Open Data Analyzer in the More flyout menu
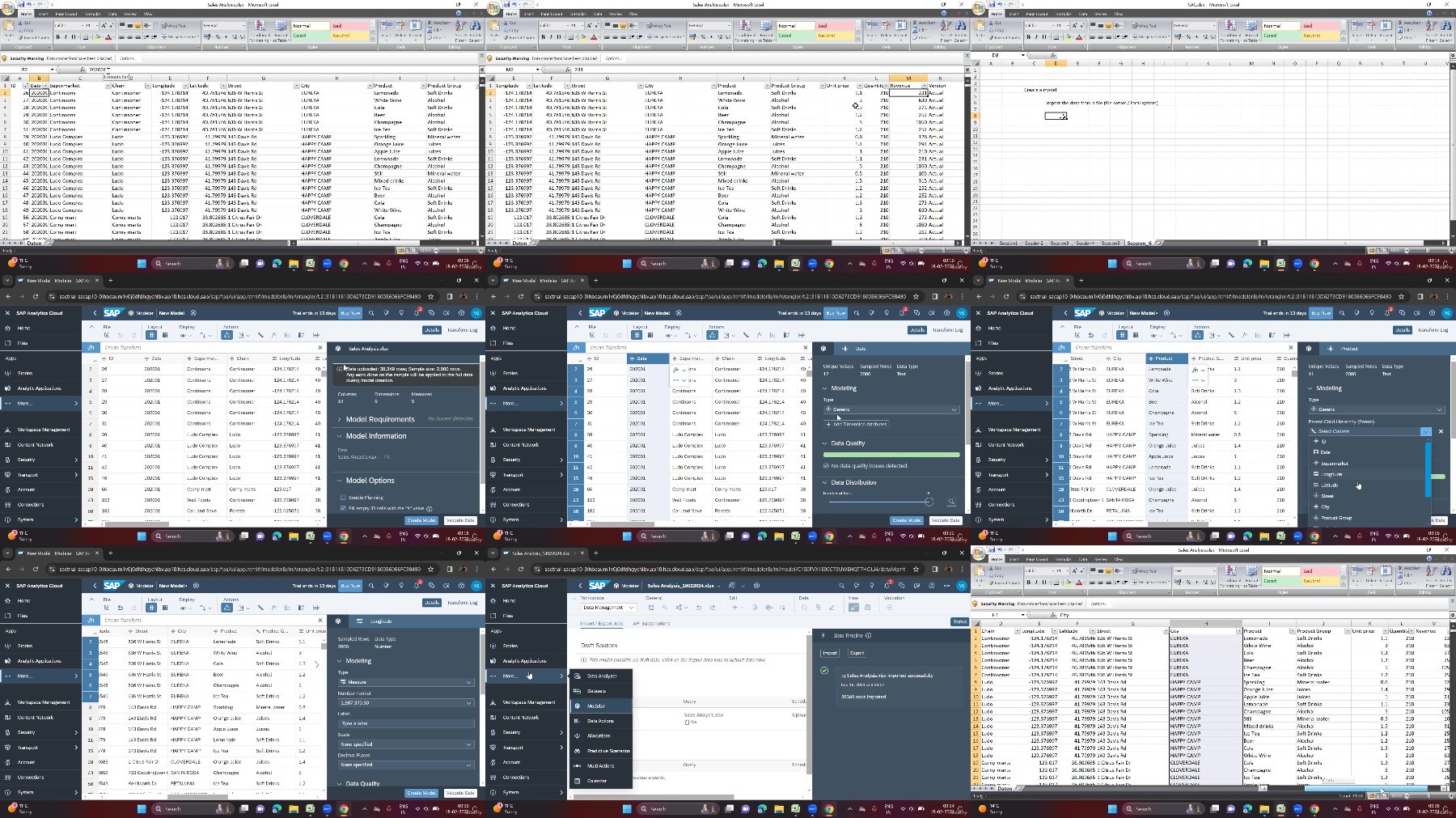 point(600,676)
